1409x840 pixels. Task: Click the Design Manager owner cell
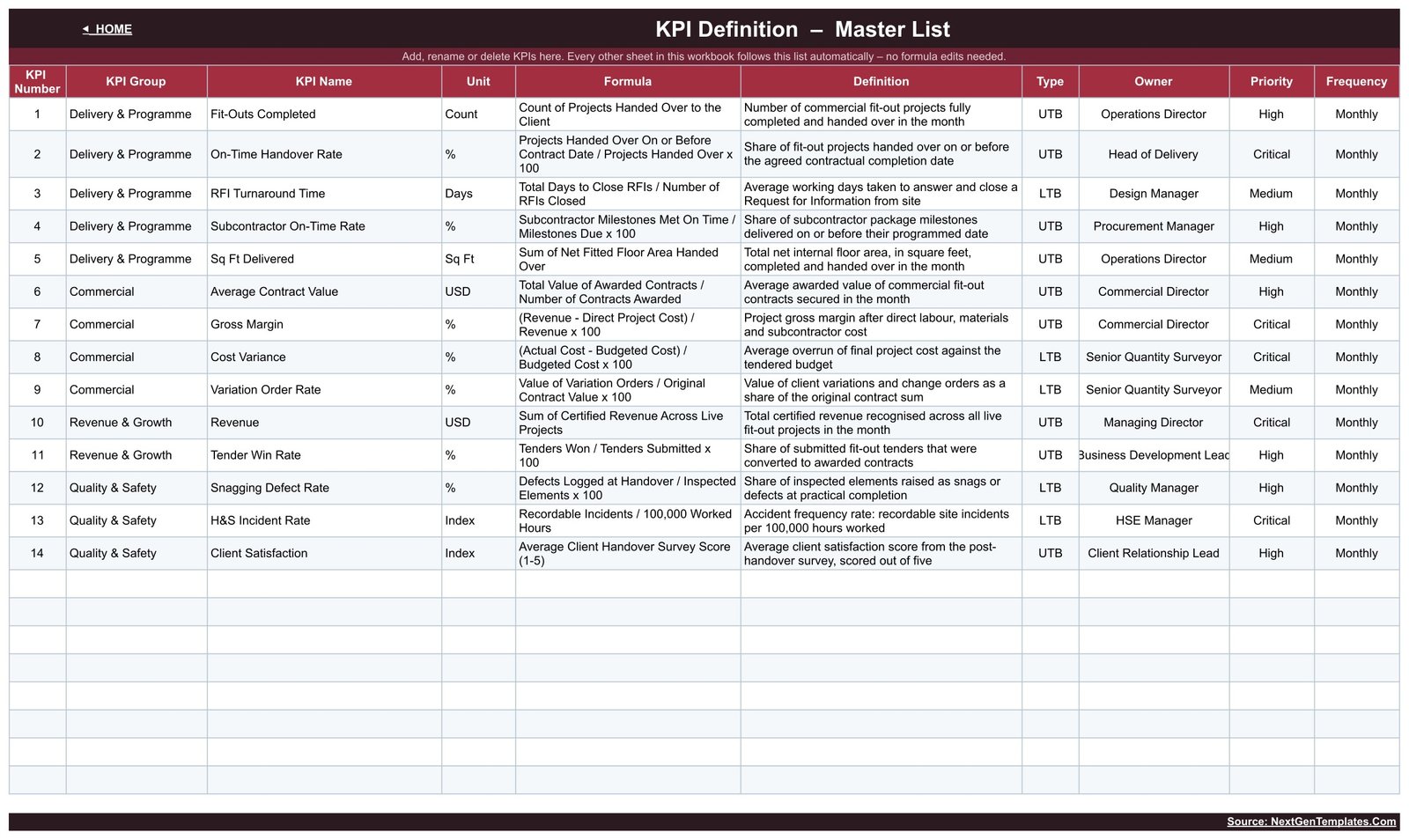1154,194
